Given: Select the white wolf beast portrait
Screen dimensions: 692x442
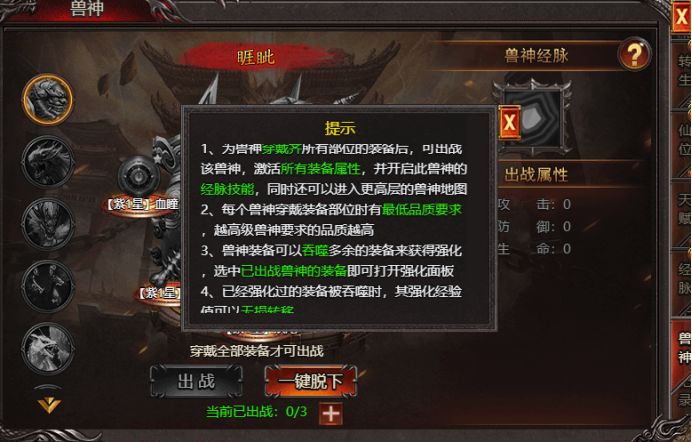Looking at the screenshot, I should 48,349.
